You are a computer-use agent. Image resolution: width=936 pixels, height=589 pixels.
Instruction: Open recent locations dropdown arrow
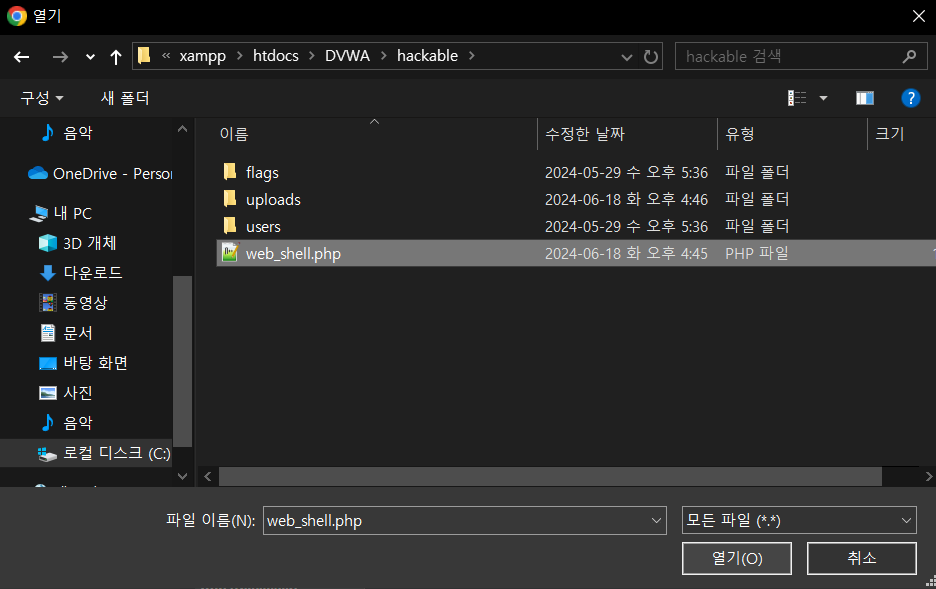(90, 57)
